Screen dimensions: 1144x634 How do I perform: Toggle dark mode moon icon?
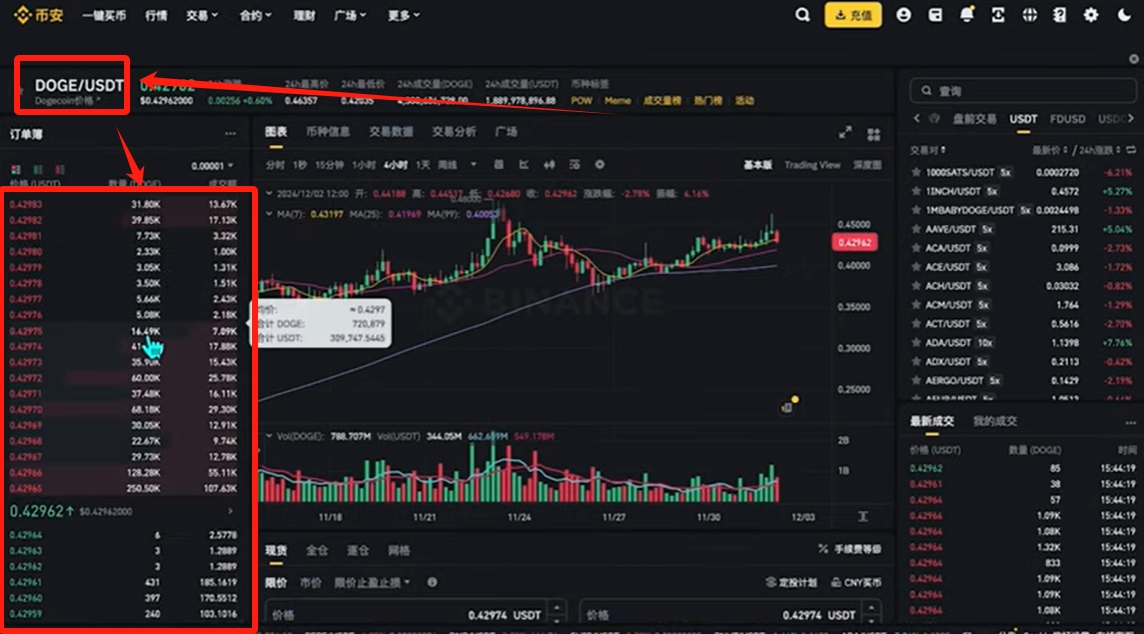1124,15
